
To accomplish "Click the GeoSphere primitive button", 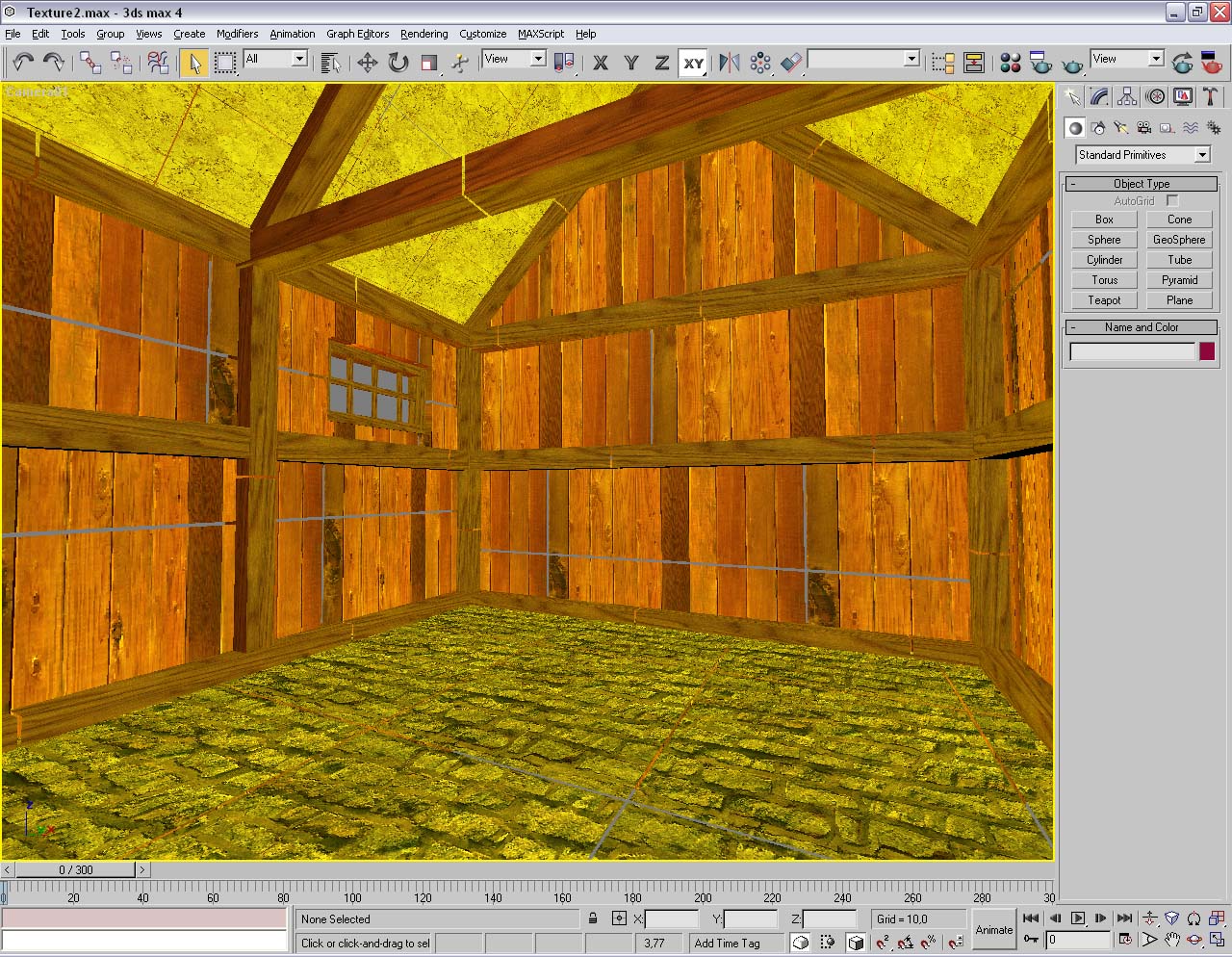I will point(1178,240).
